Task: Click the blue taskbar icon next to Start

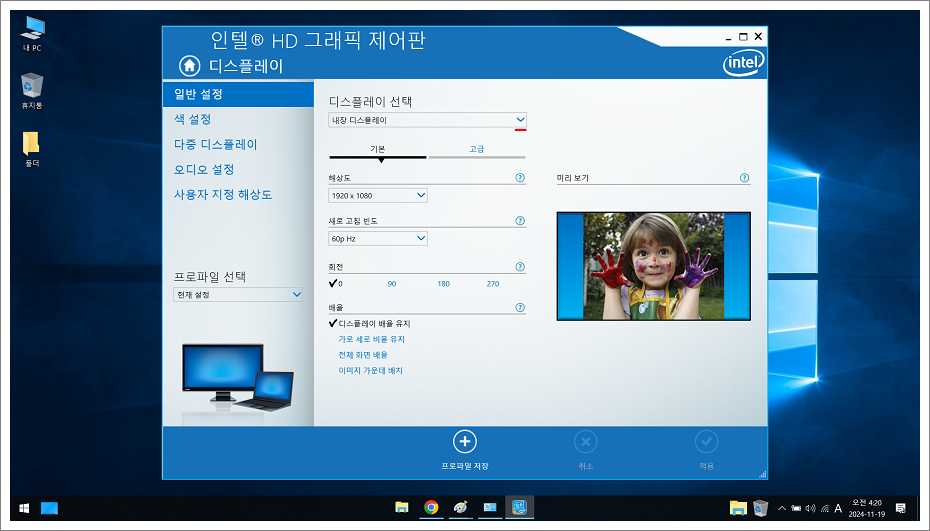Action: 49,508
